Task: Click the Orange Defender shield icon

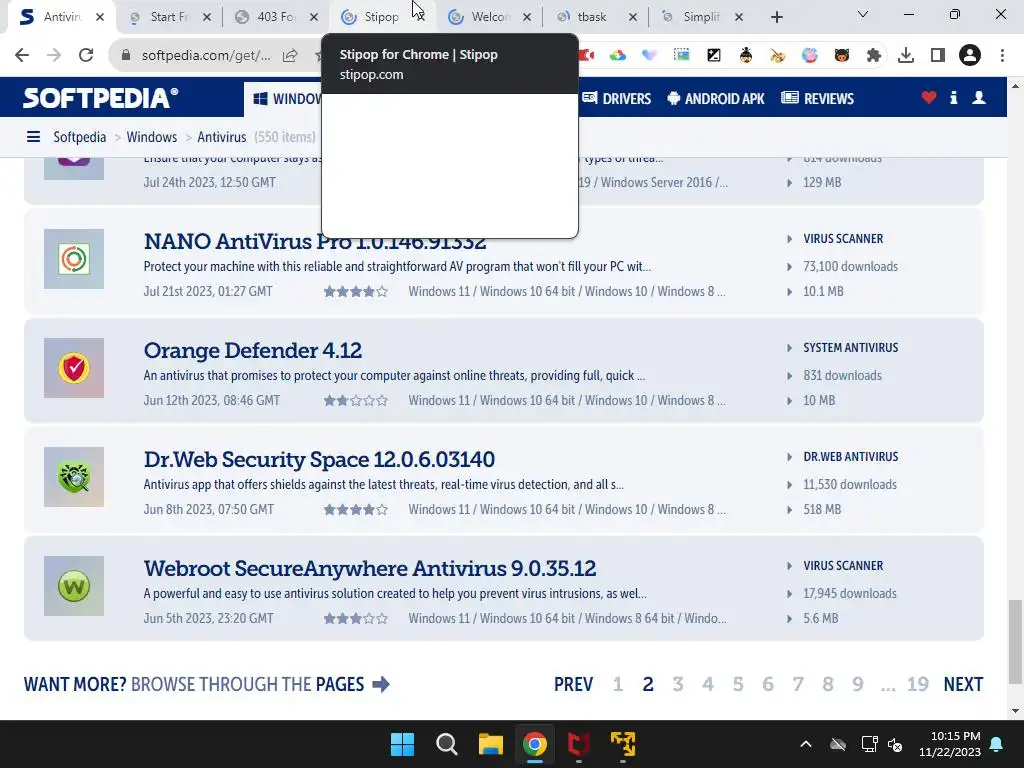Action: pyautogui.click(x=74, y=368)
